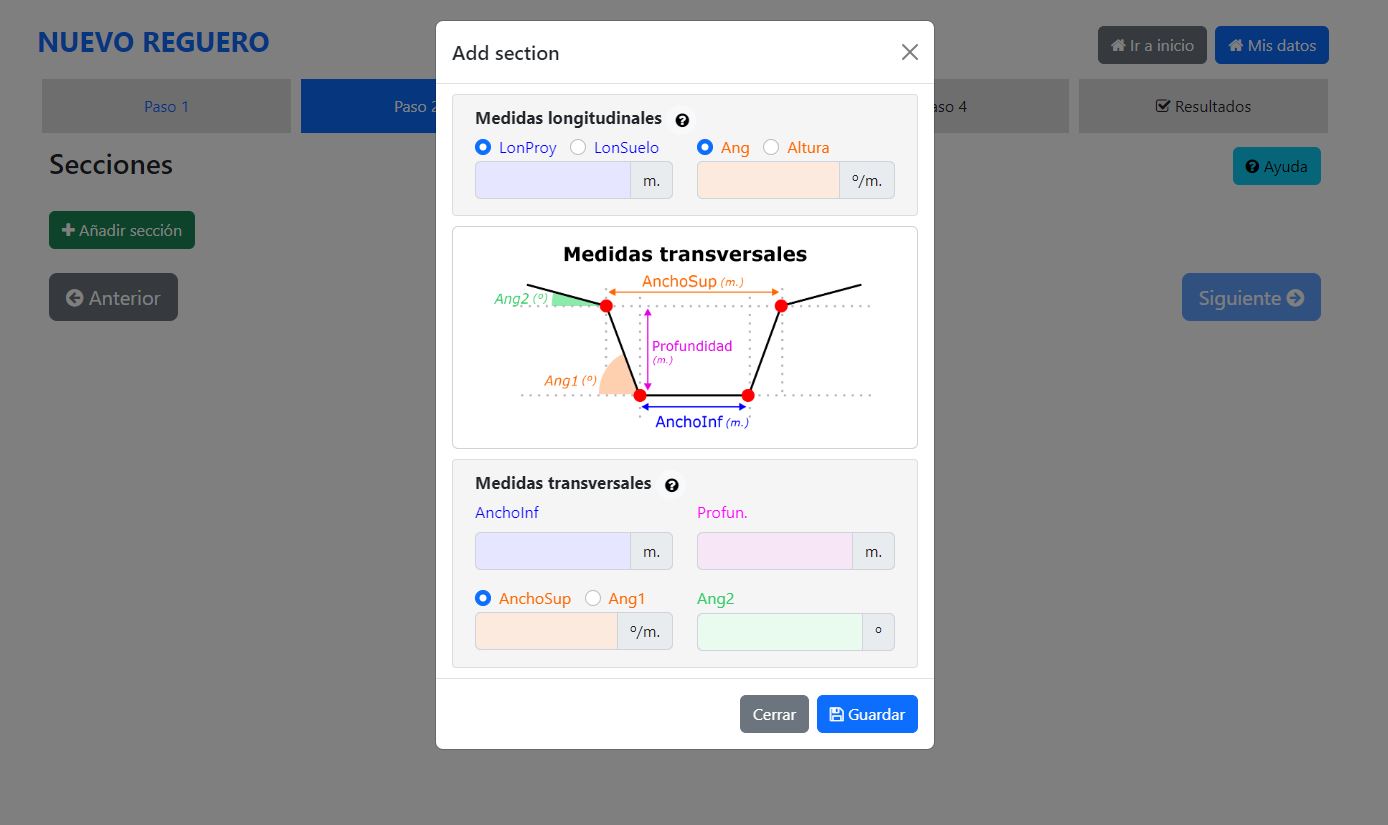The image size is (1388, 825).
Task: Choose the Ang radio option
Action: [706, 147]
